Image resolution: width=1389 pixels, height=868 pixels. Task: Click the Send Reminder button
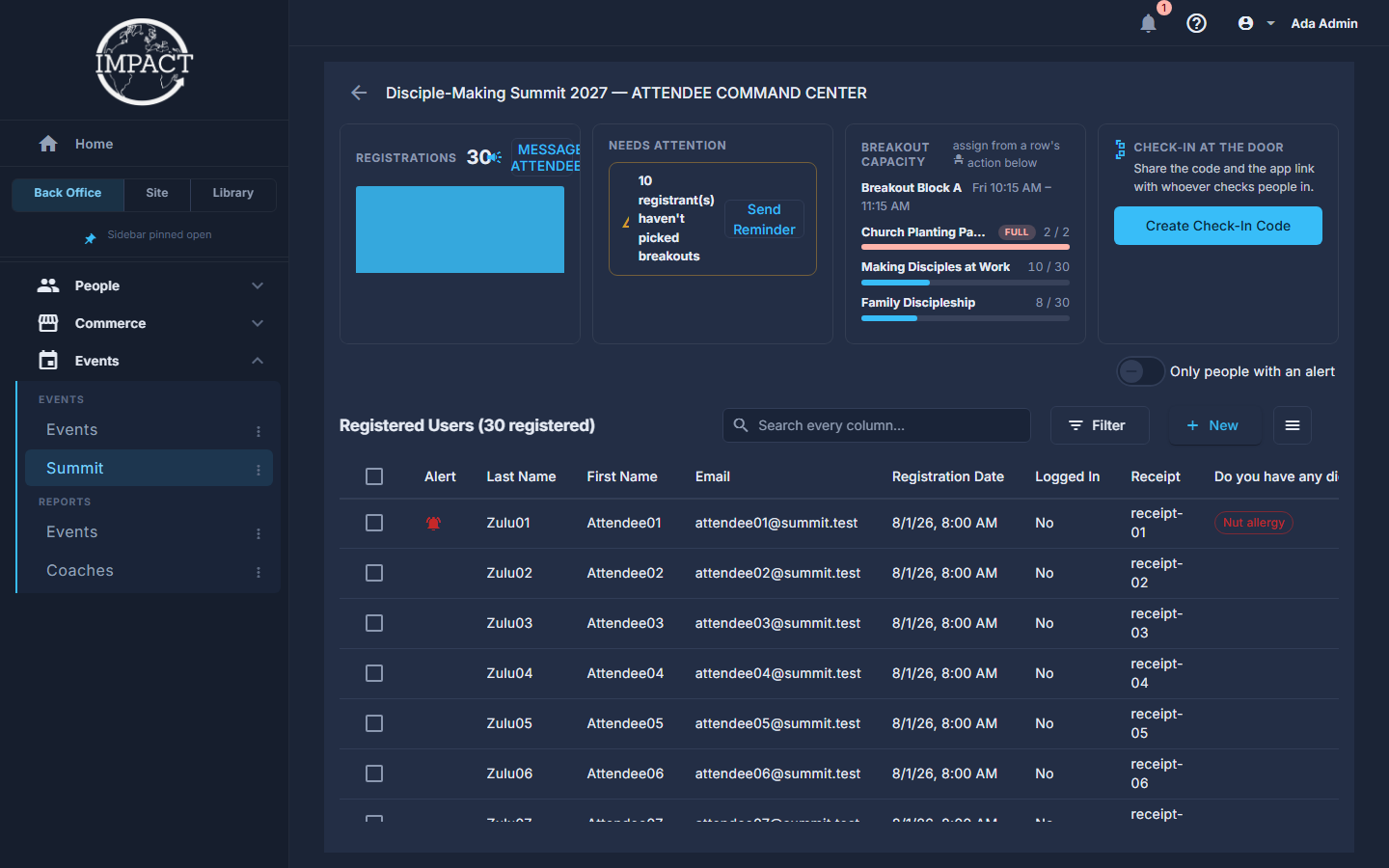(x=764, y=220)
